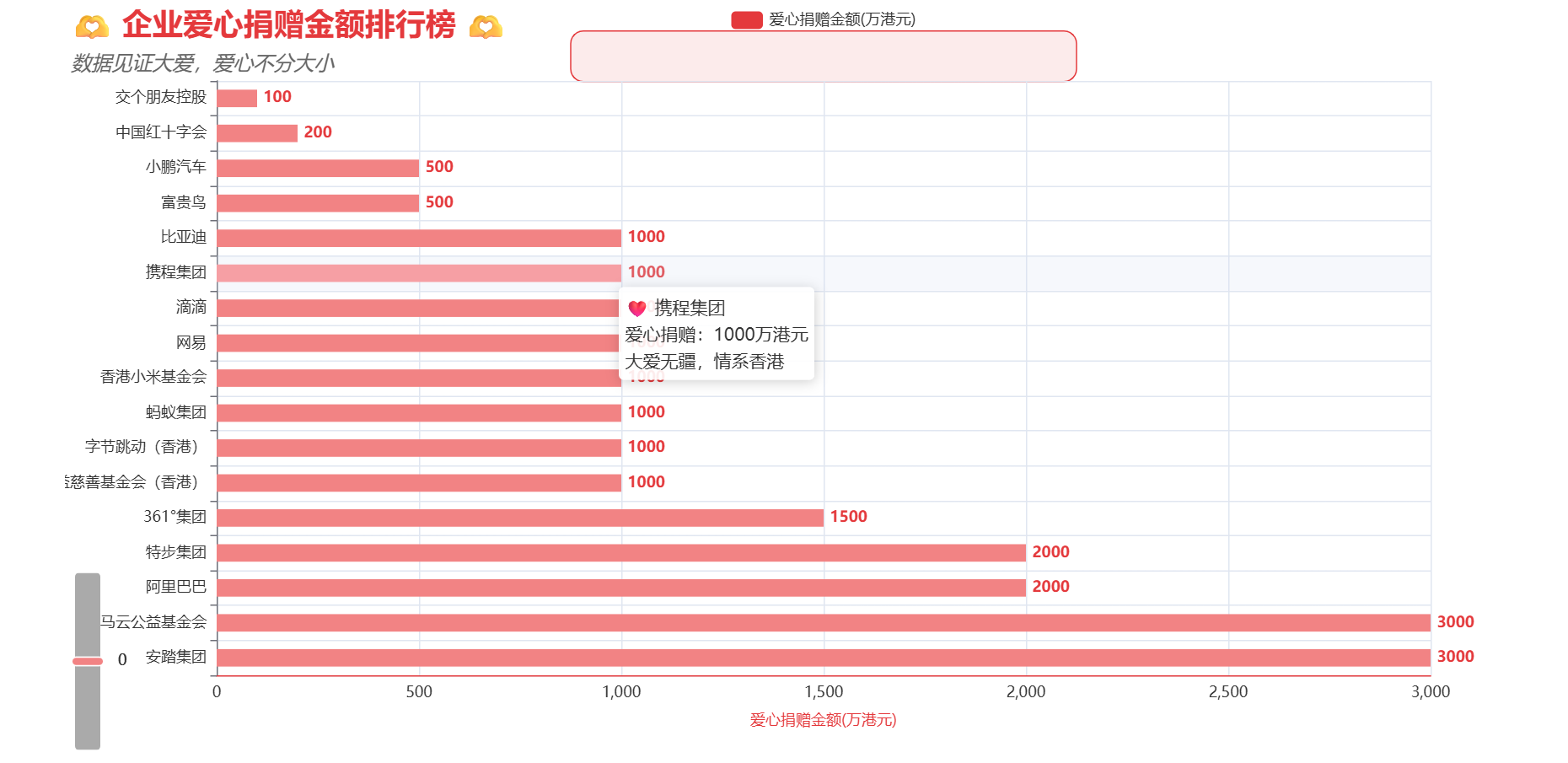Click the y-axis label 阿里巴巴
Viewport: 1568px width, 763px height.
coord(176,587)
